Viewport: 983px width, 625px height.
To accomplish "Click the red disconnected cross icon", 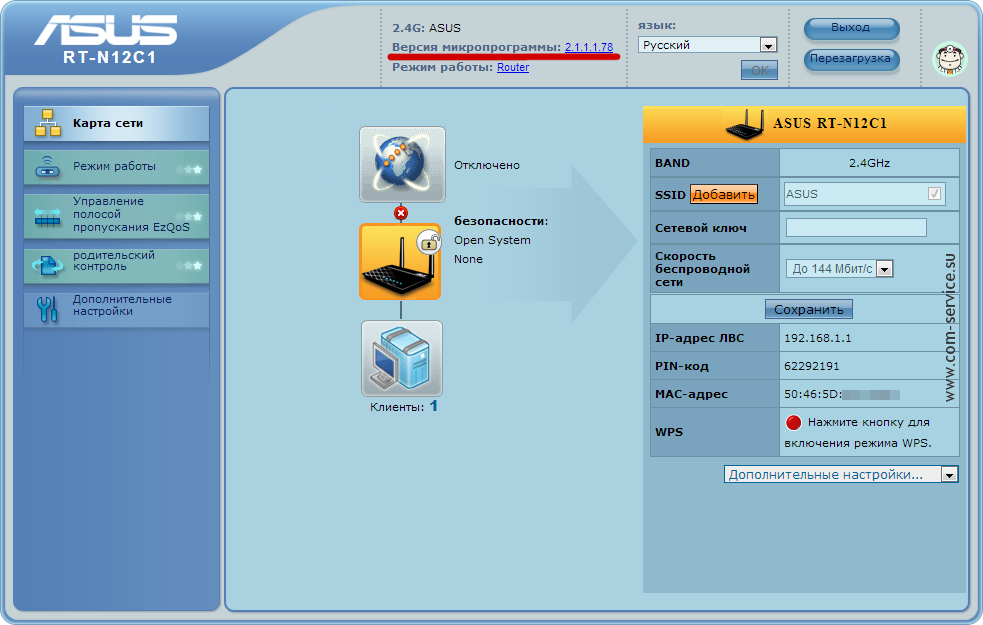I will coord(401,213).
